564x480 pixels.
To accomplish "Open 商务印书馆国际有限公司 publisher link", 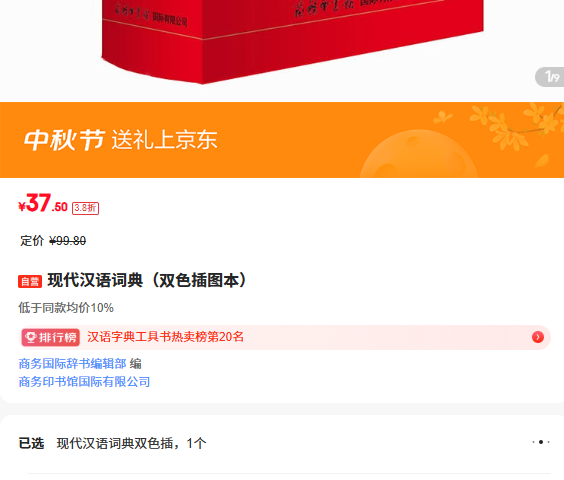I will tap(84, 382).
